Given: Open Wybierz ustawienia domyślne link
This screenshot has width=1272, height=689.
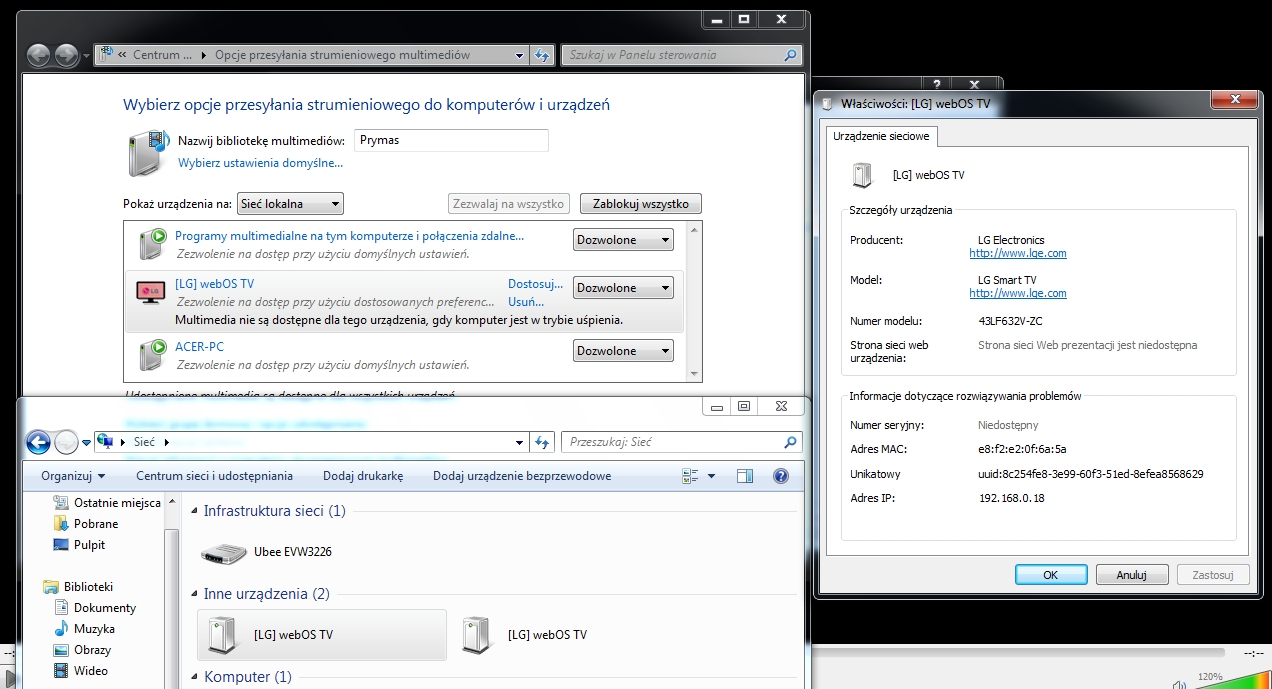Looking at the screenshot, I should 260,162.
